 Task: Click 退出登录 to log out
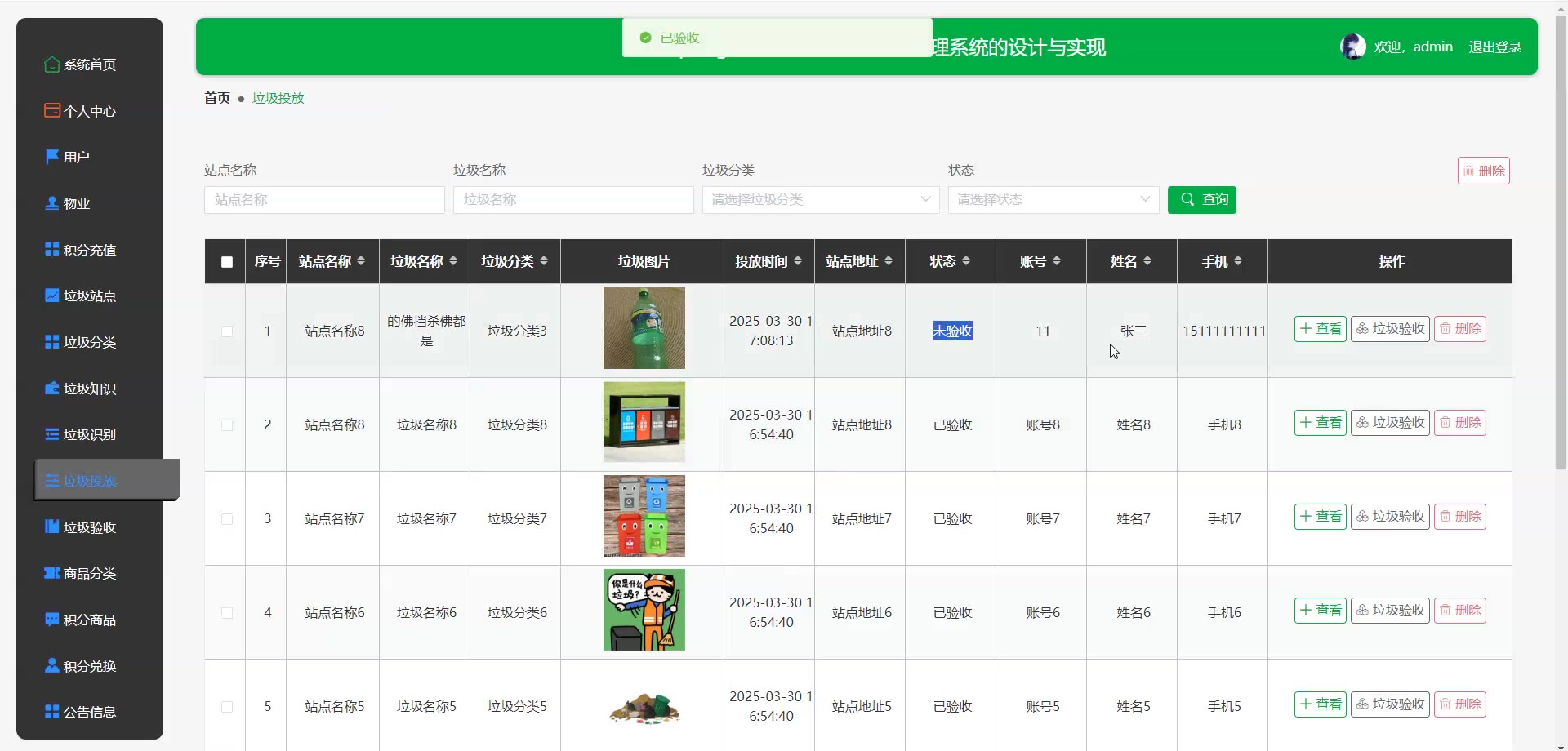pyautogui.click(x=1494, y=47)
